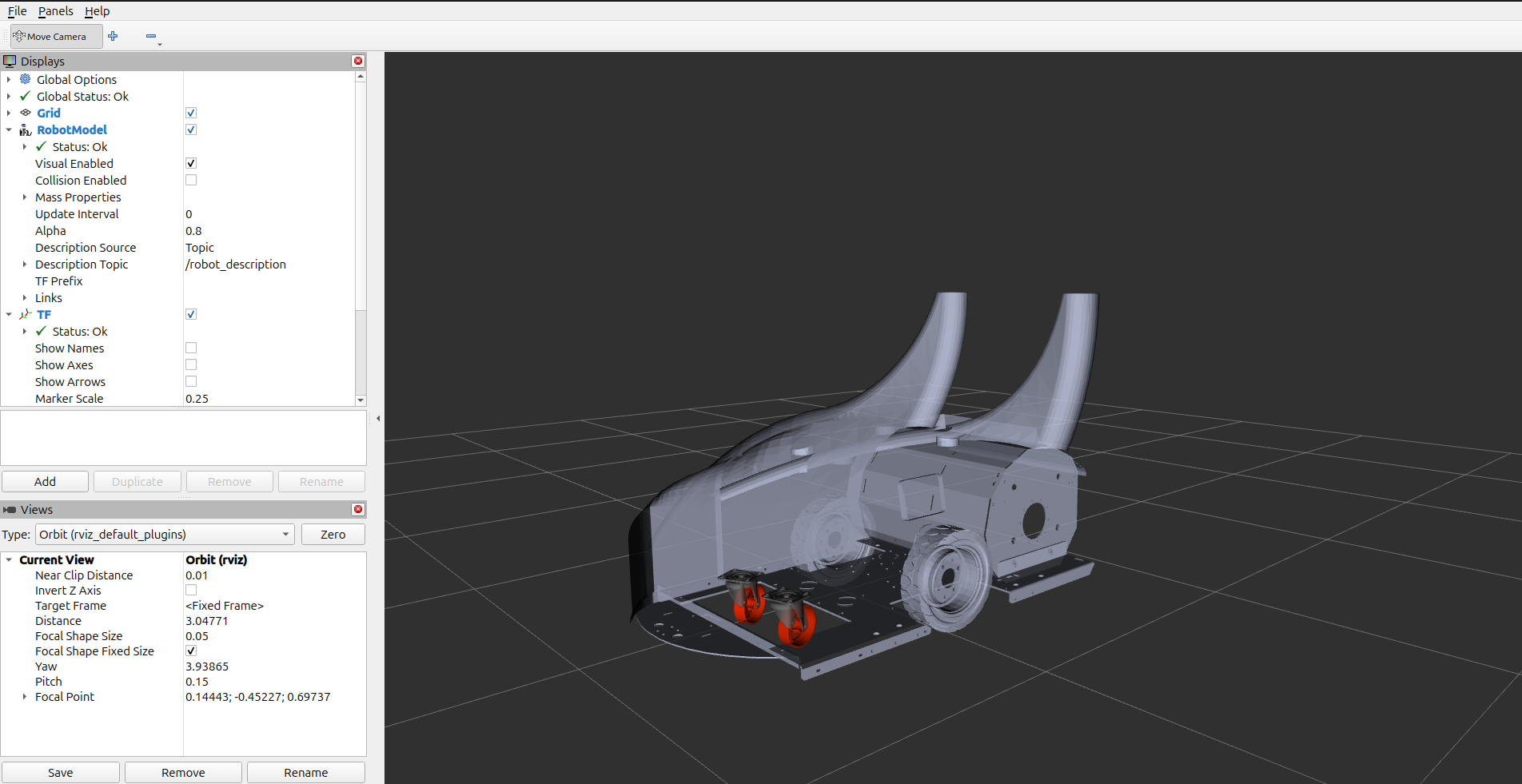Close the Displays panel
The height and width of the screenshot is (784, 1522).
[x=358, y=61]
